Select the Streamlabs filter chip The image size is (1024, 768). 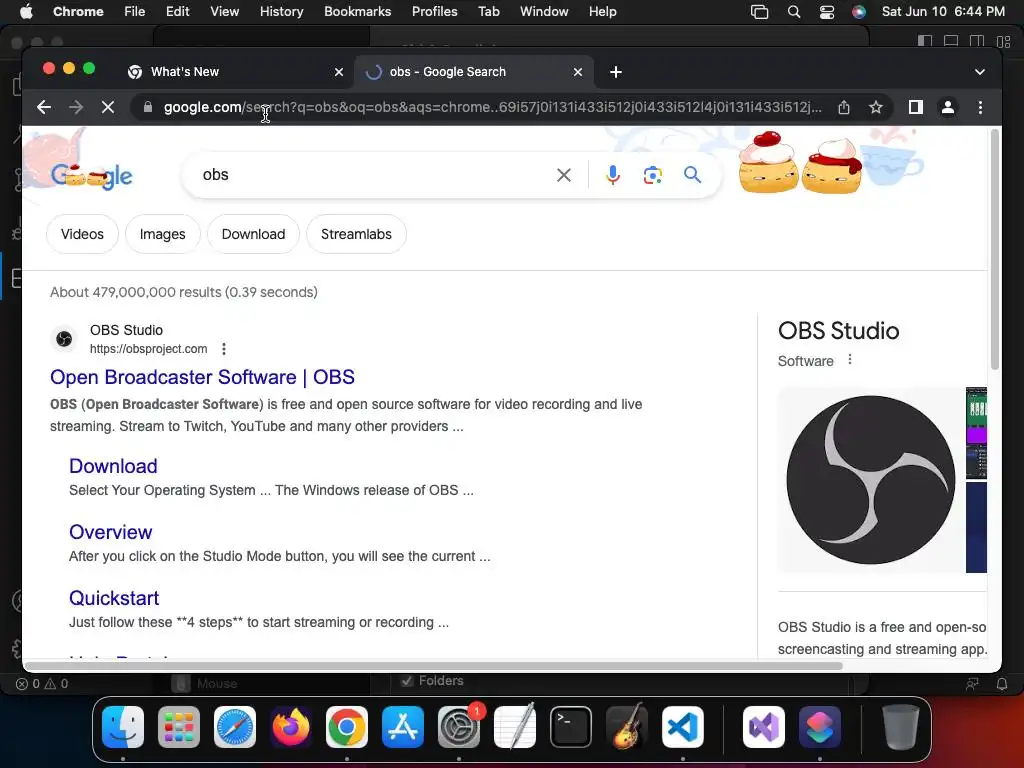click(x=356, y=234)
